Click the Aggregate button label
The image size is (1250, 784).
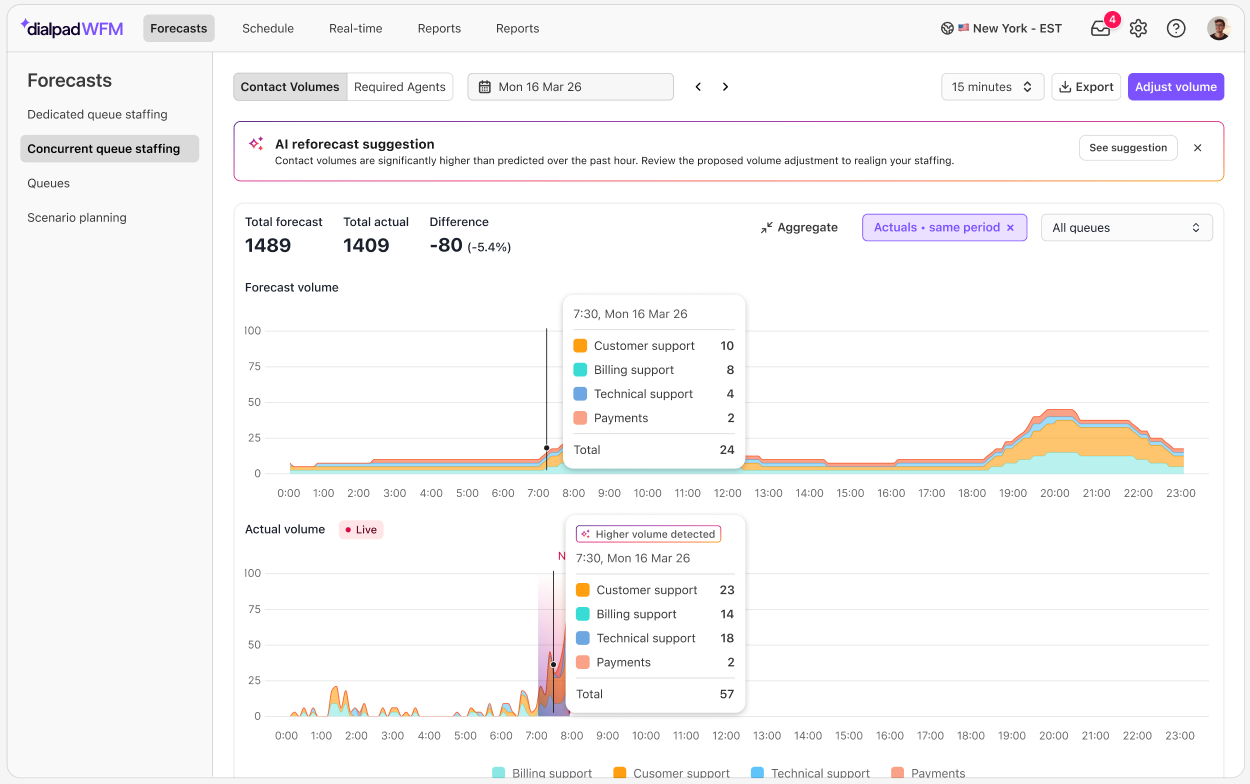tap(808, 228)
